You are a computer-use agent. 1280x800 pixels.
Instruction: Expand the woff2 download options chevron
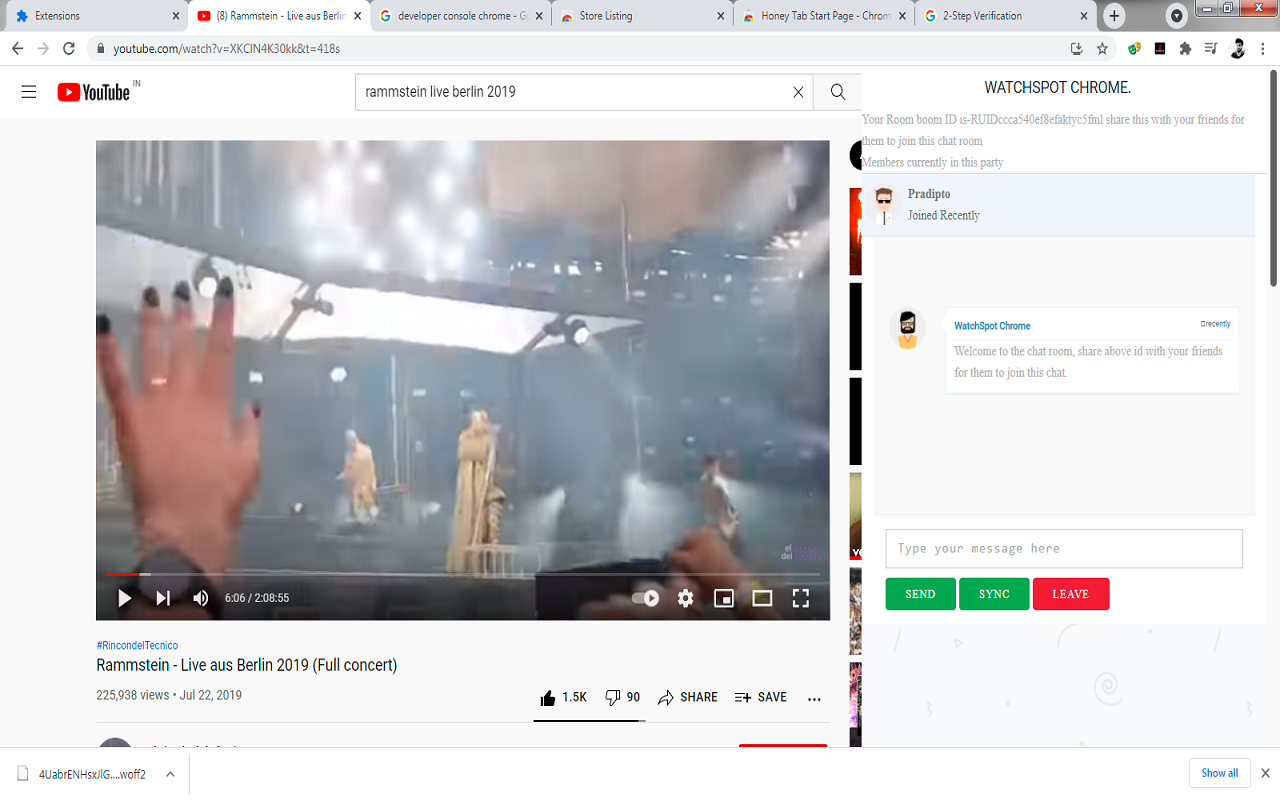(x=170, y=774)
